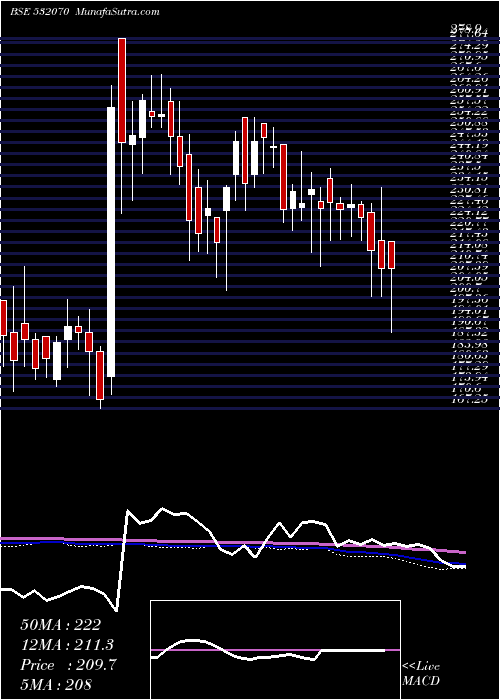Click the MunafaSutra.com watermark text

pos(118,12)
